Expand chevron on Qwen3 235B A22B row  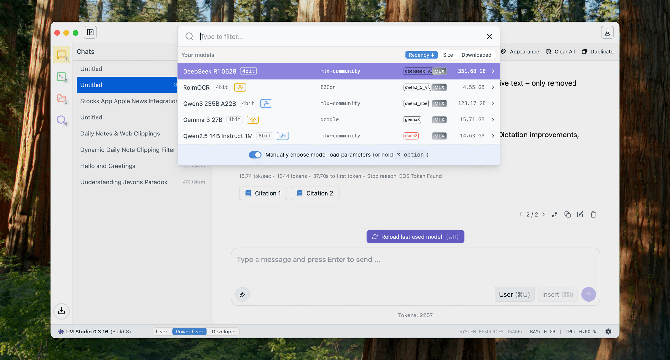pos(493,103)
